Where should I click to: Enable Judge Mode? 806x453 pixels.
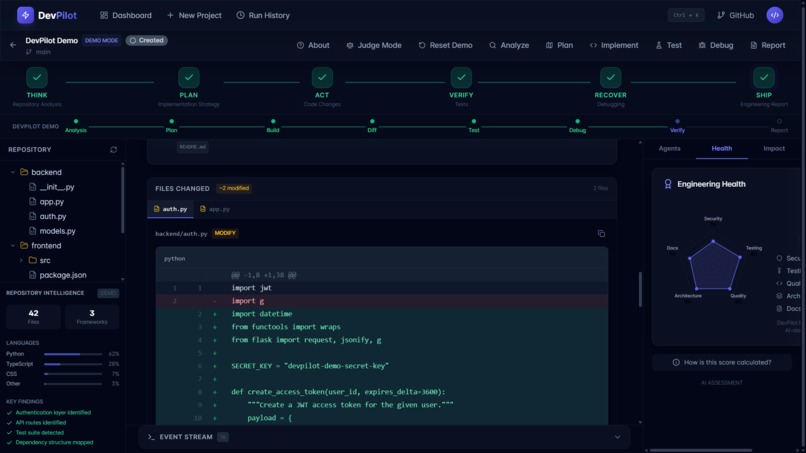click(374, 45)
